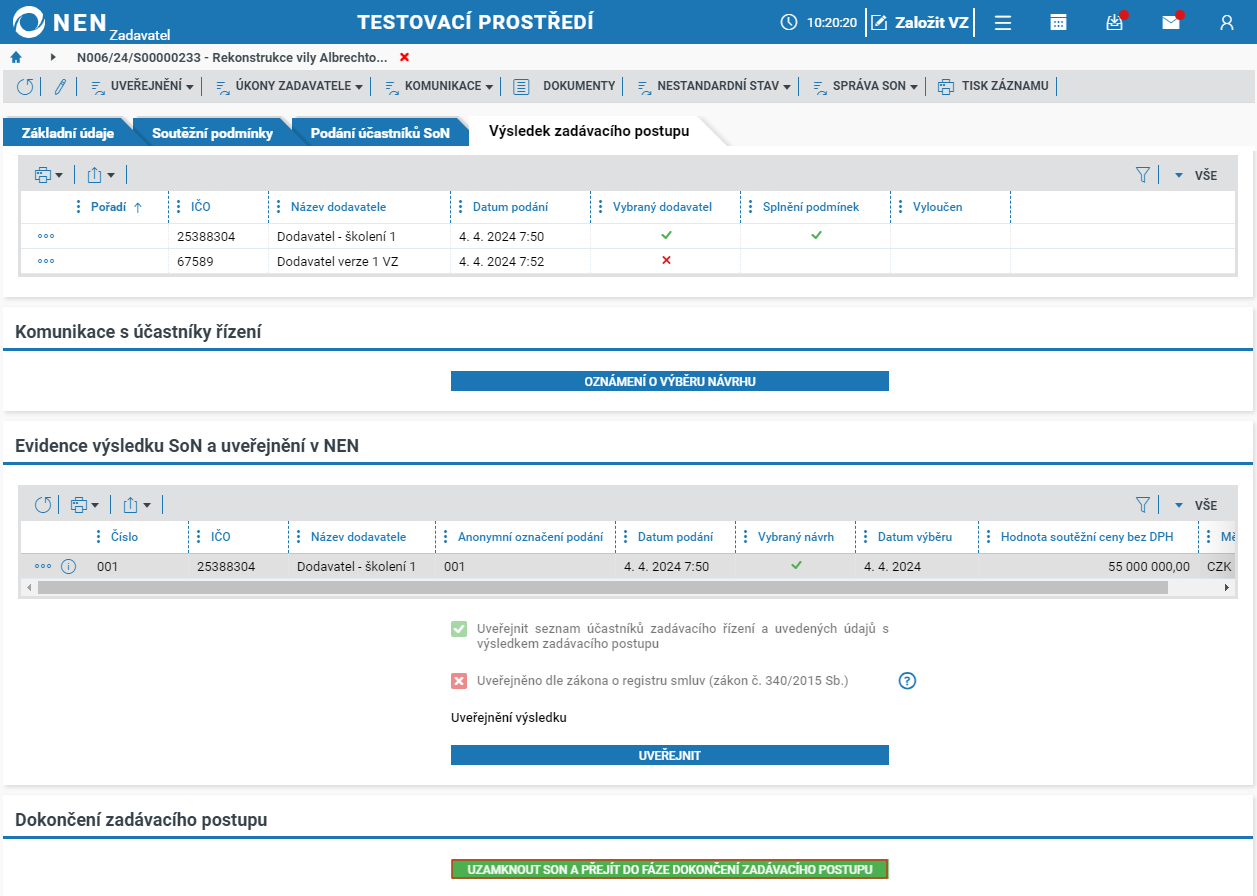Click Anonymní označení podání column header
The height and width of the screenshot is (896, 1257).
point(530,537)
